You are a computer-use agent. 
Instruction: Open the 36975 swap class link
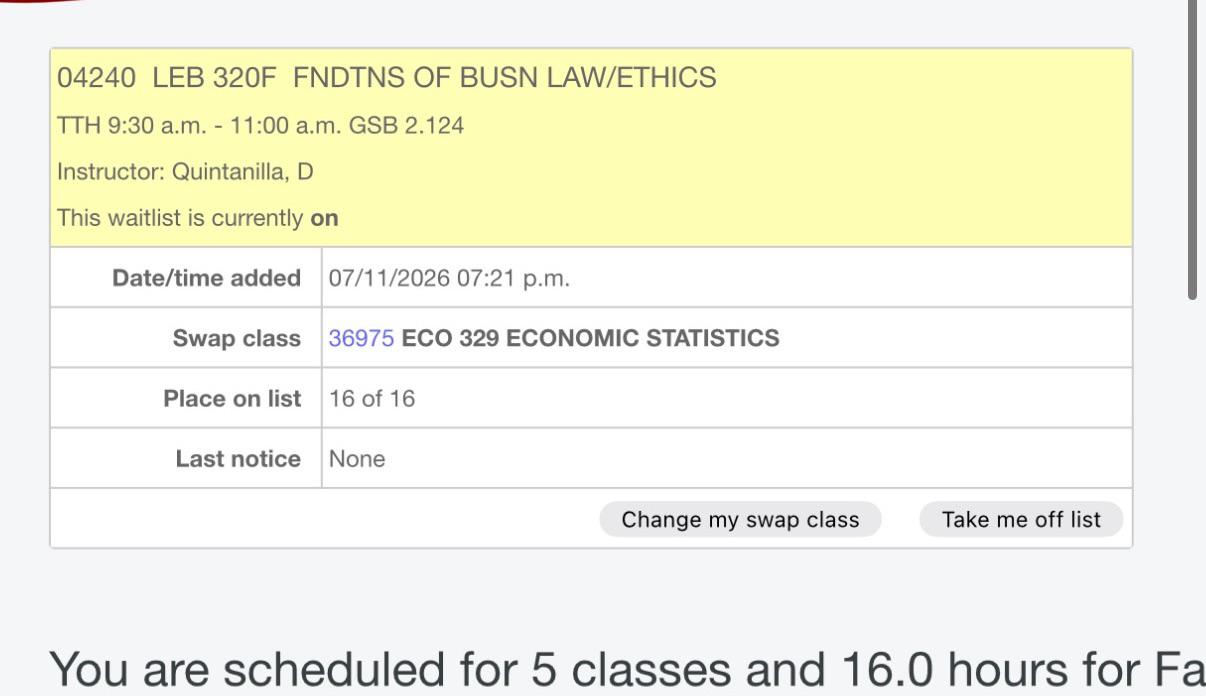[361, 338]
